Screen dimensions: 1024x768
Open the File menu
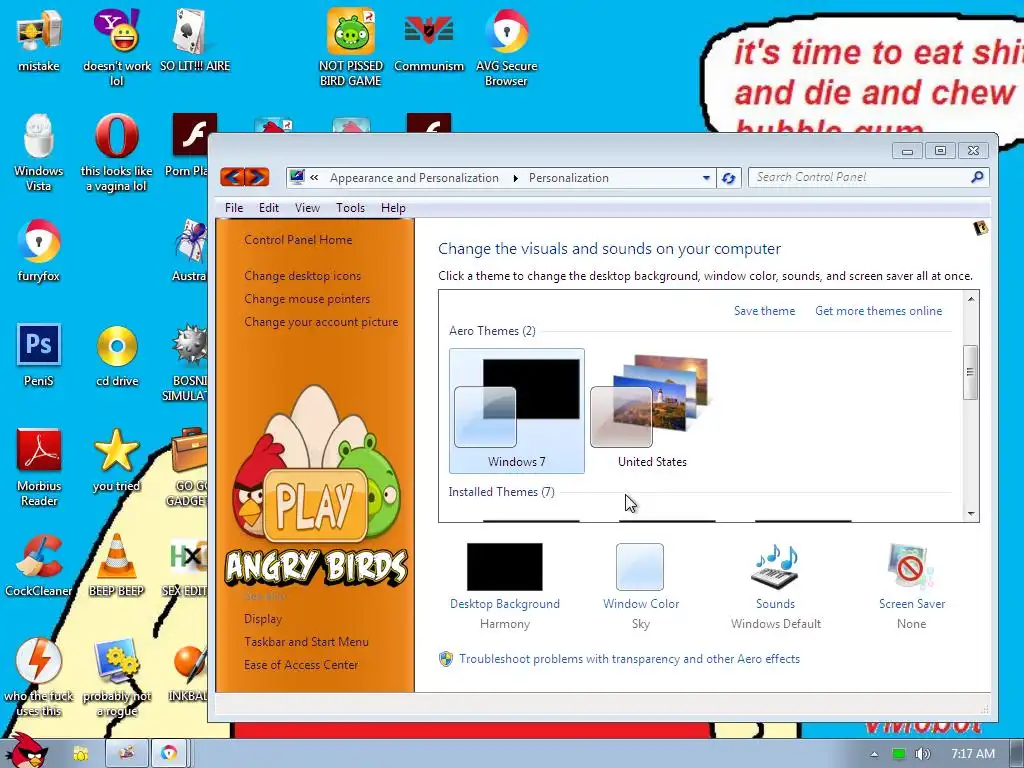click(x=234, y=208)
